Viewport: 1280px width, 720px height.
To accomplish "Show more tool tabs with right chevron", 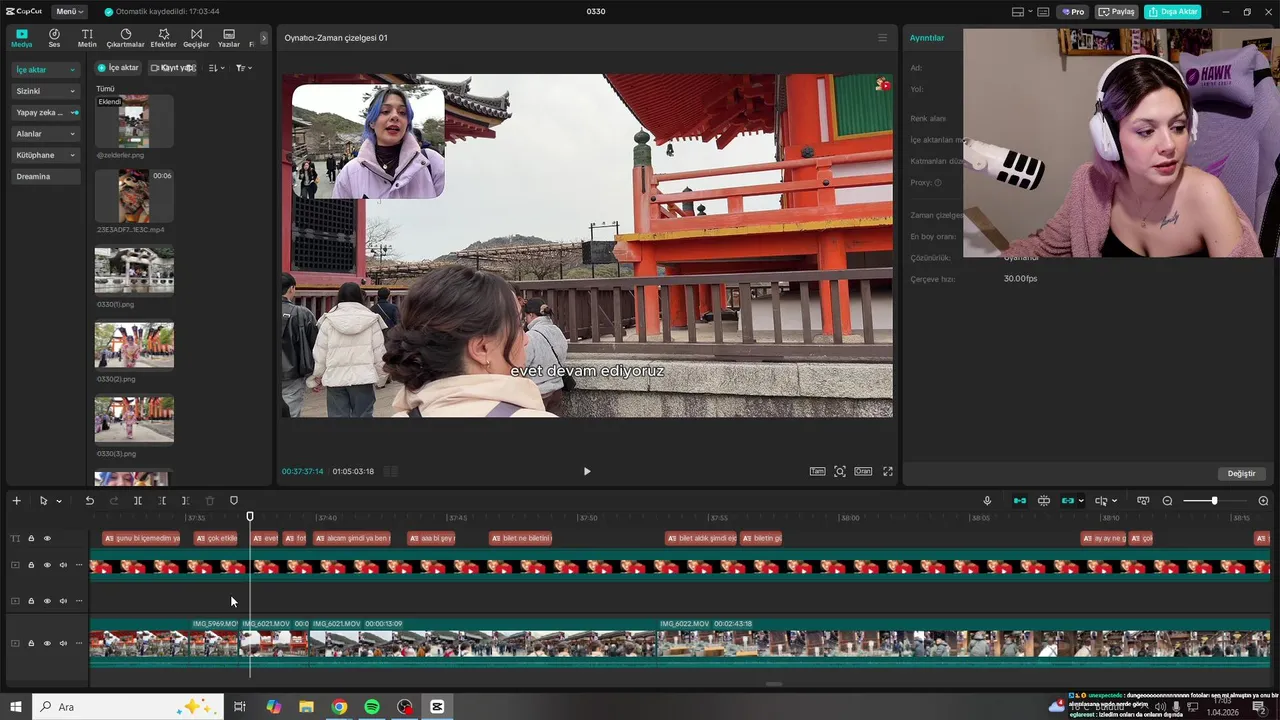I will pos(264,38).
